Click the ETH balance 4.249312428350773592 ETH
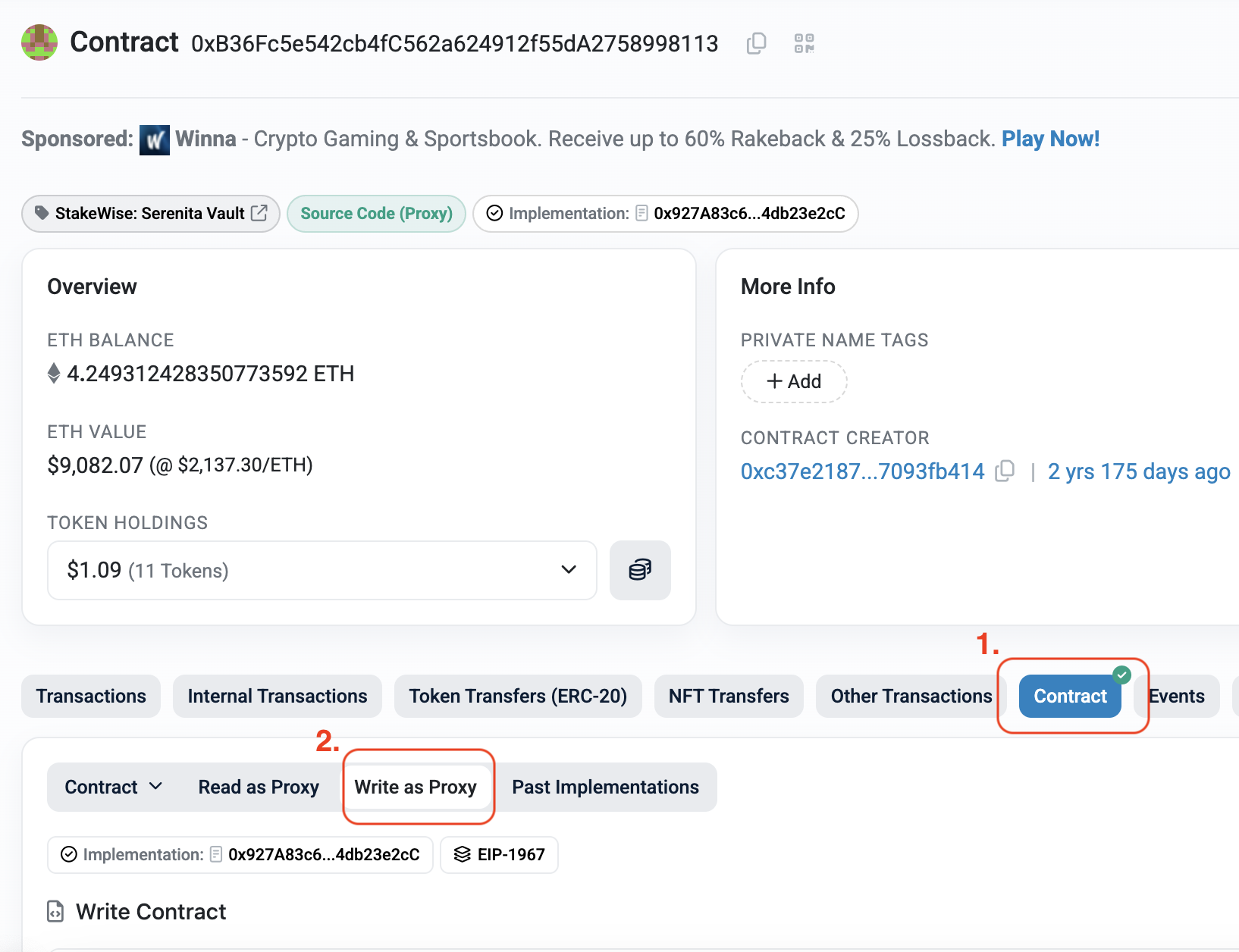This screenshot has height=952, width=1239. click(x=211, y=374)
